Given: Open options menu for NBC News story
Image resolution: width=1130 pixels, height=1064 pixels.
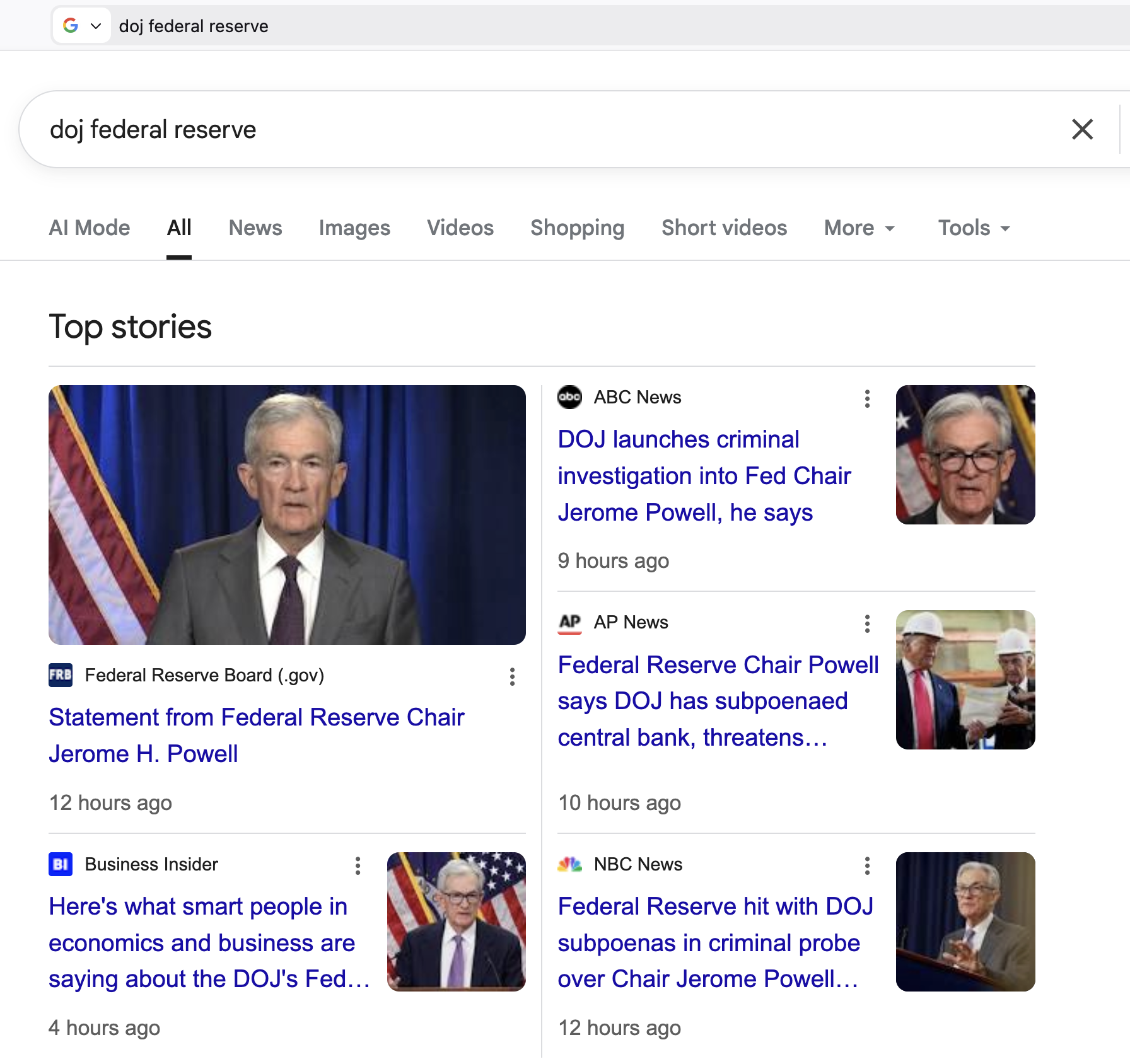Looking at the screenshot, I should tap(868, 865).
